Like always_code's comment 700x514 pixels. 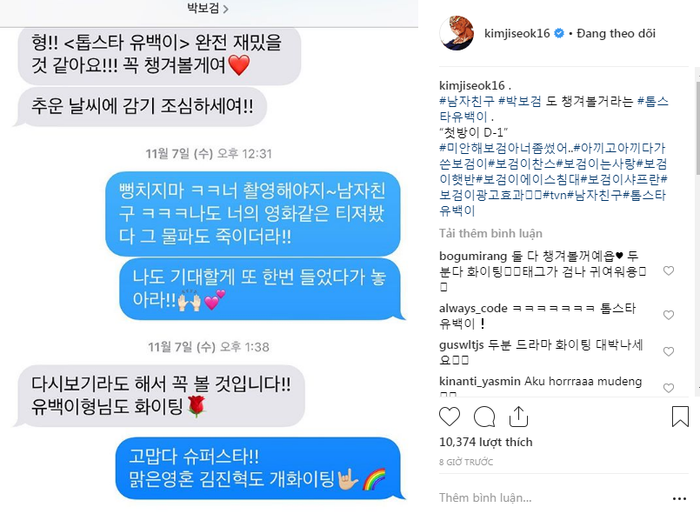668,315
